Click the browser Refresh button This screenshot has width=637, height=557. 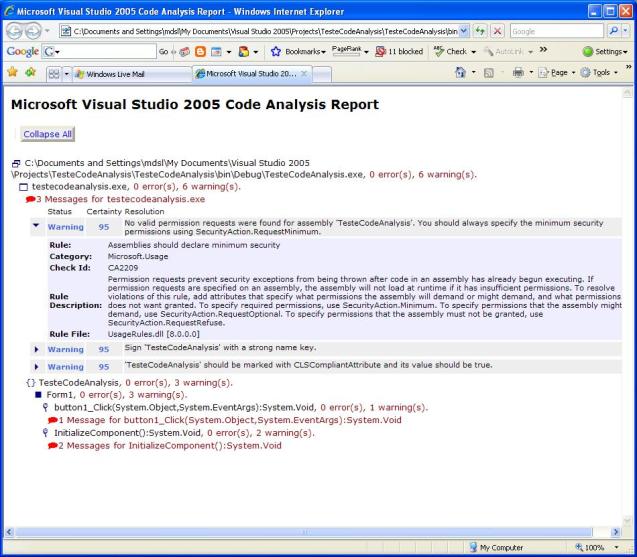(x=477, y=31)
